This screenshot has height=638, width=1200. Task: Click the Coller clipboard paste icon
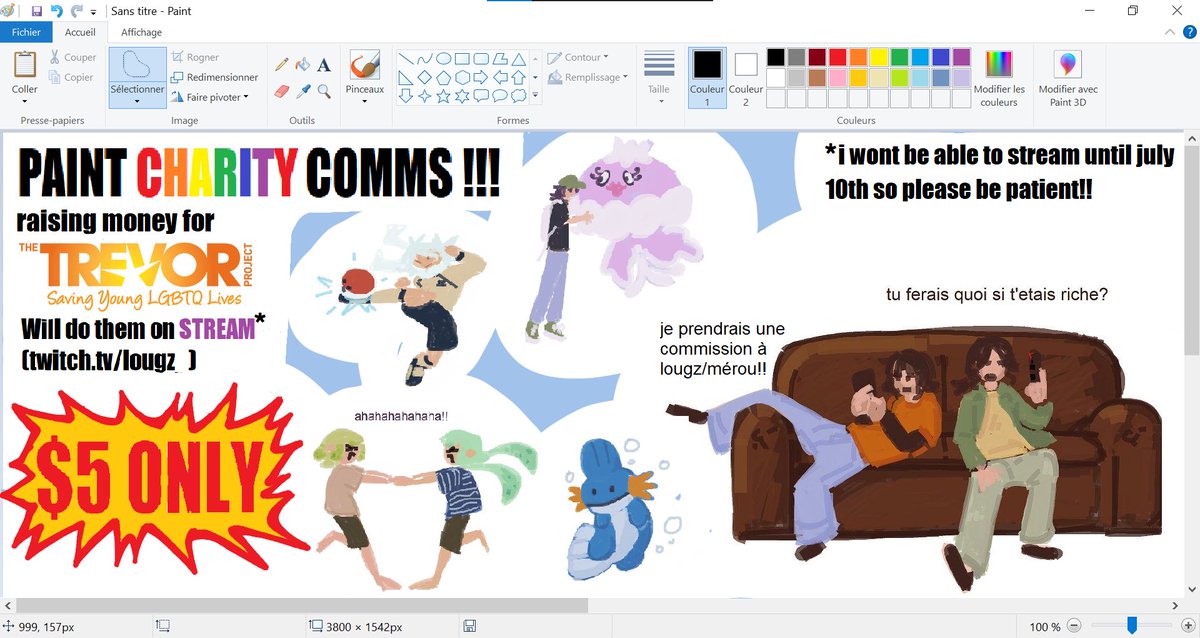[x=25, y=65]
